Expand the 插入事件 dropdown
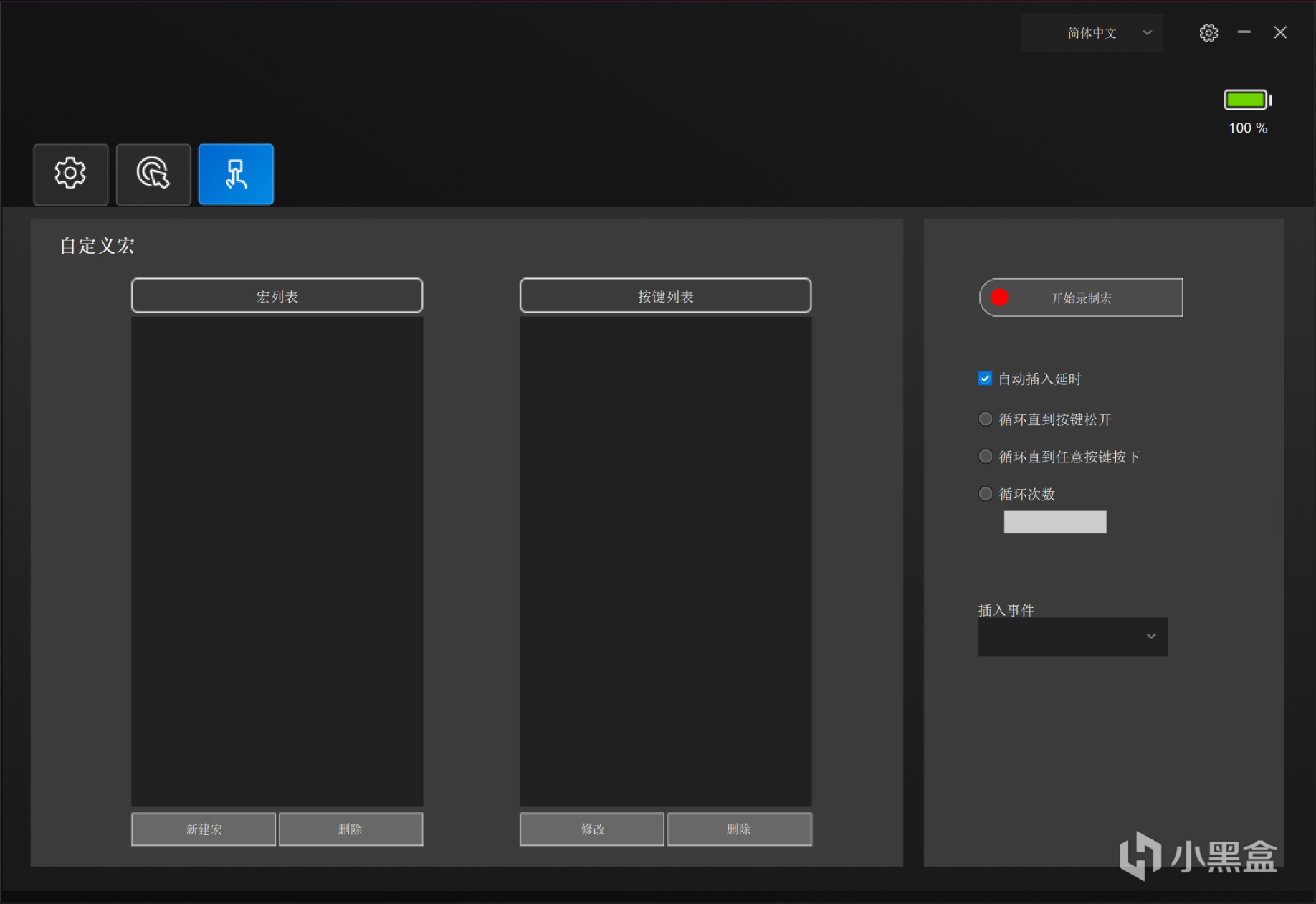This screenshot has height=904, width=1316. (1072, 637)
